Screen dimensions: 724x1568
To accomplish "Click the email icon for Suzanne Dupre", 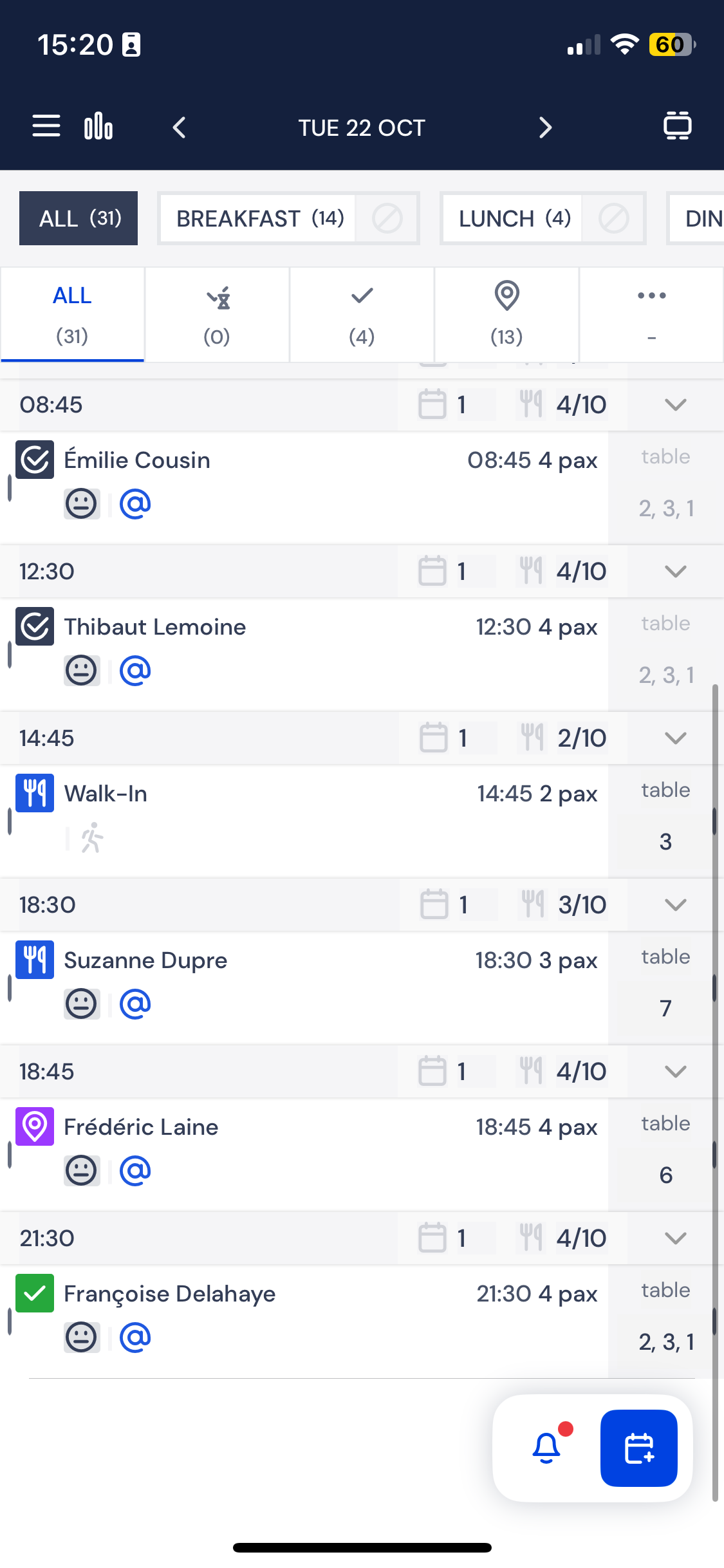I will (x=135, y=1003).
